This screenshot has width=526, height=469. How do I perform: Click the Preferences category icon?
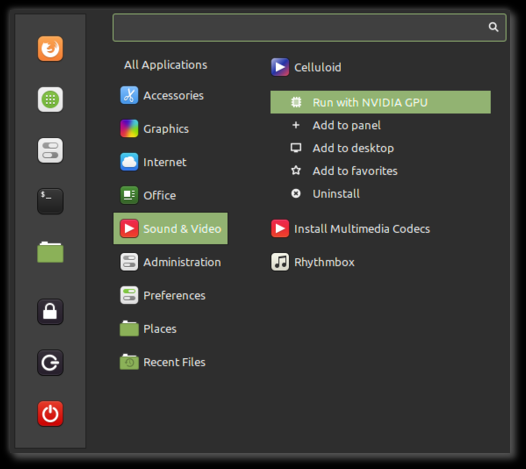[x=129, y=295]
